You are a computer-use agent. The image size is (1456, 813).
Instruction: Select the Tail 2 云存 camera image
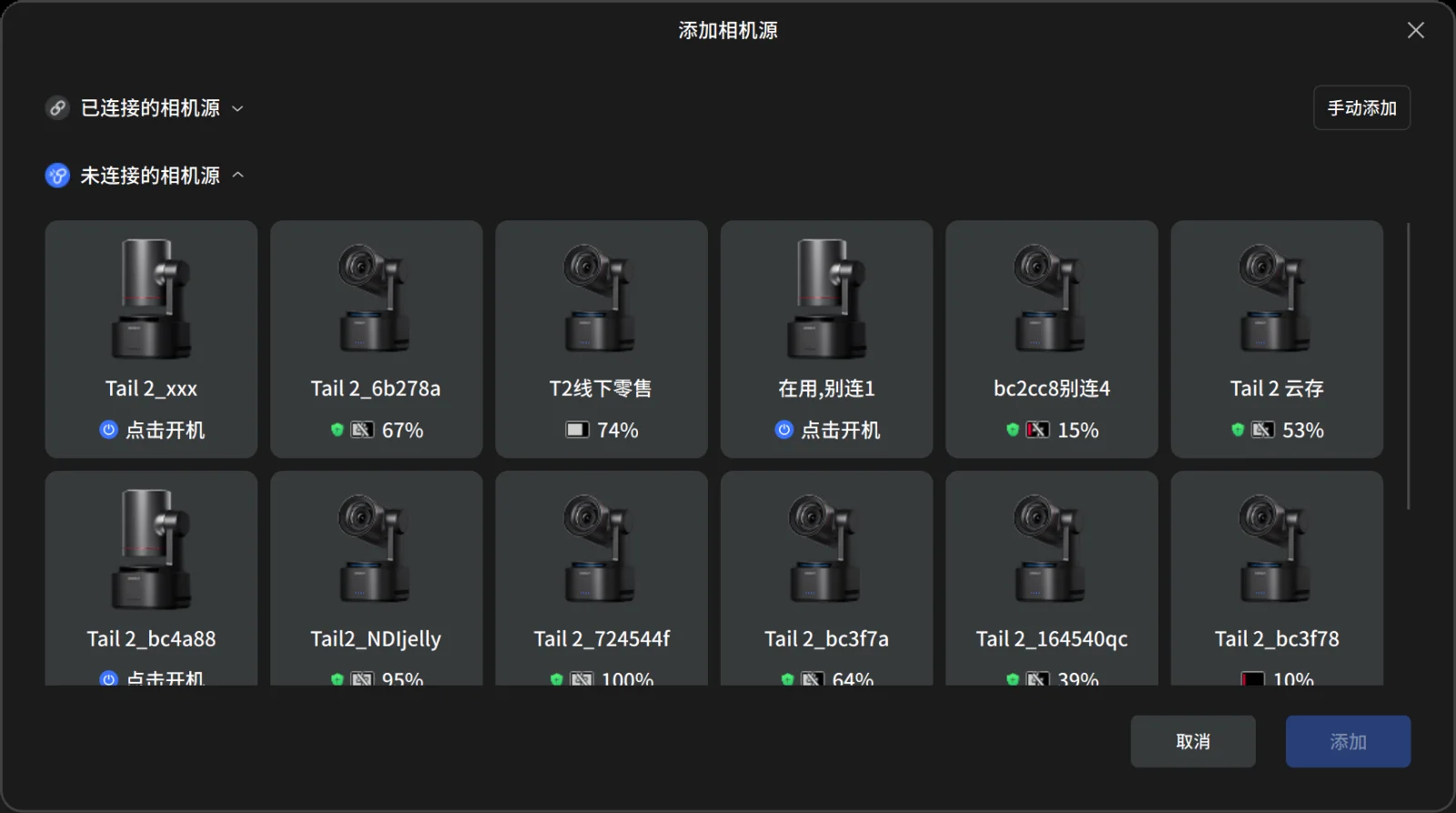[x=1275, y=298]
